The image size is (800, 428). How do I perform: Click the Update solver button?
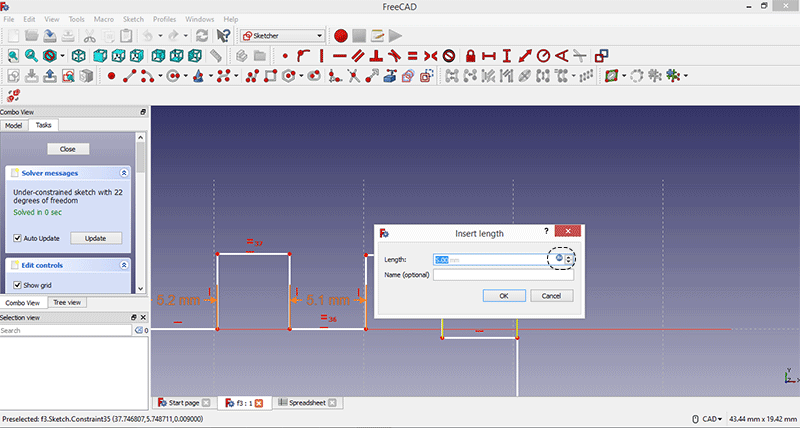(x=95, y=238)
